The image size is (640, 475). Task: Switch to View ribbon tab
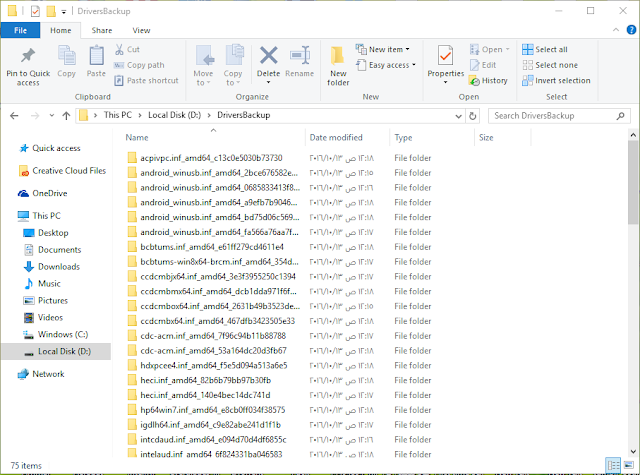141,30
